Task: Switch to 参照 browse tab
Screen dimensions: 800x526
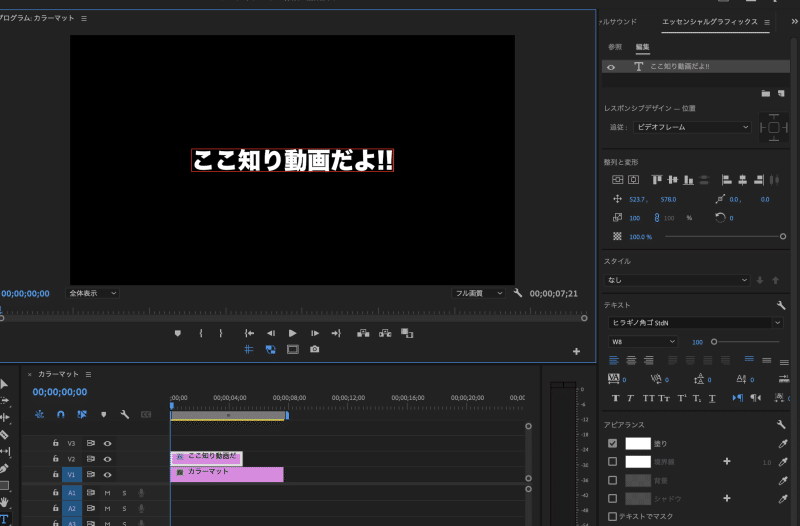Action: 615,47
